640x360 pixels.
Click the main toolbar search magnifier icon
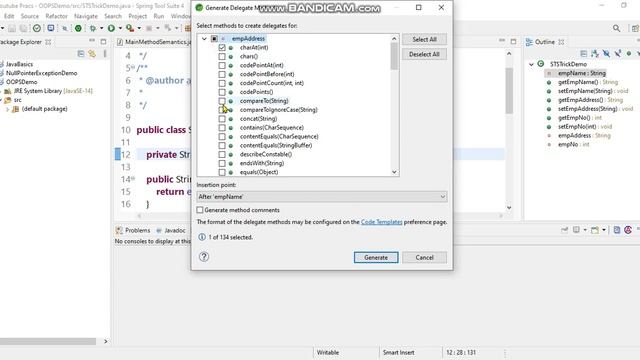(616, 28)
